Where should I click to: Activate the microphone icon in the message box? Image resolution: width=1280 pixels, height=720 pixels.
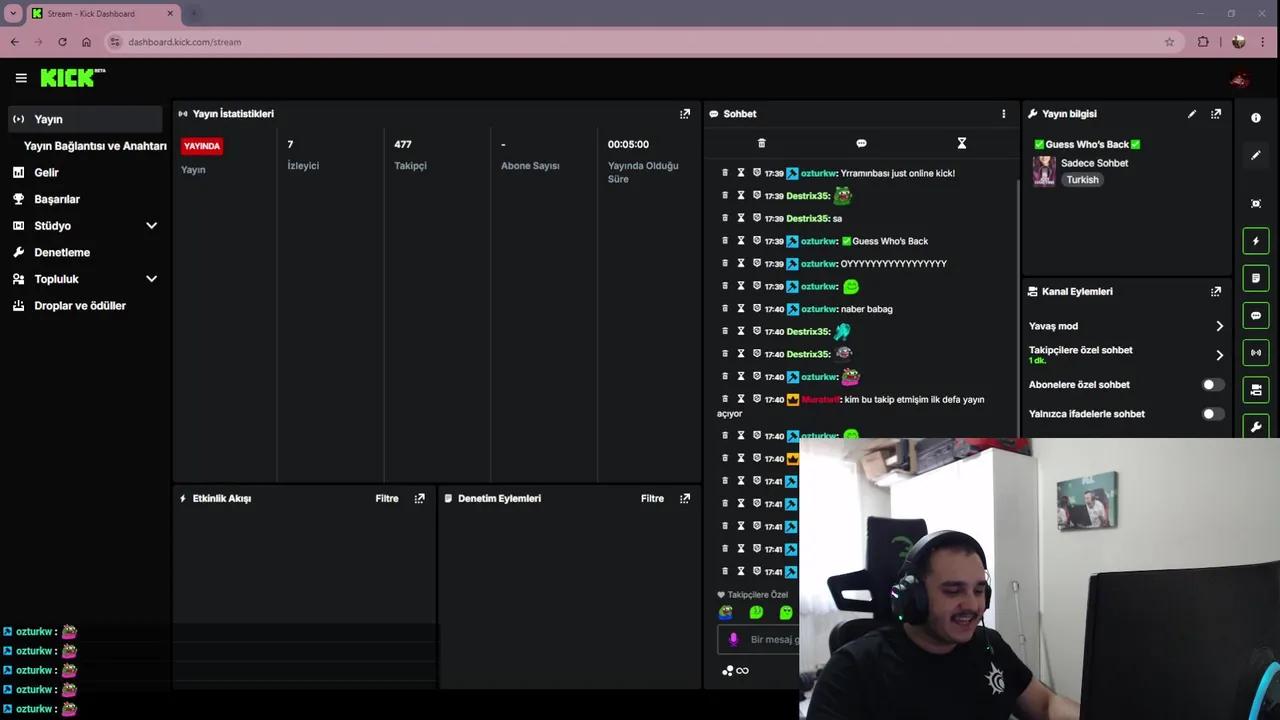[733, 639]
